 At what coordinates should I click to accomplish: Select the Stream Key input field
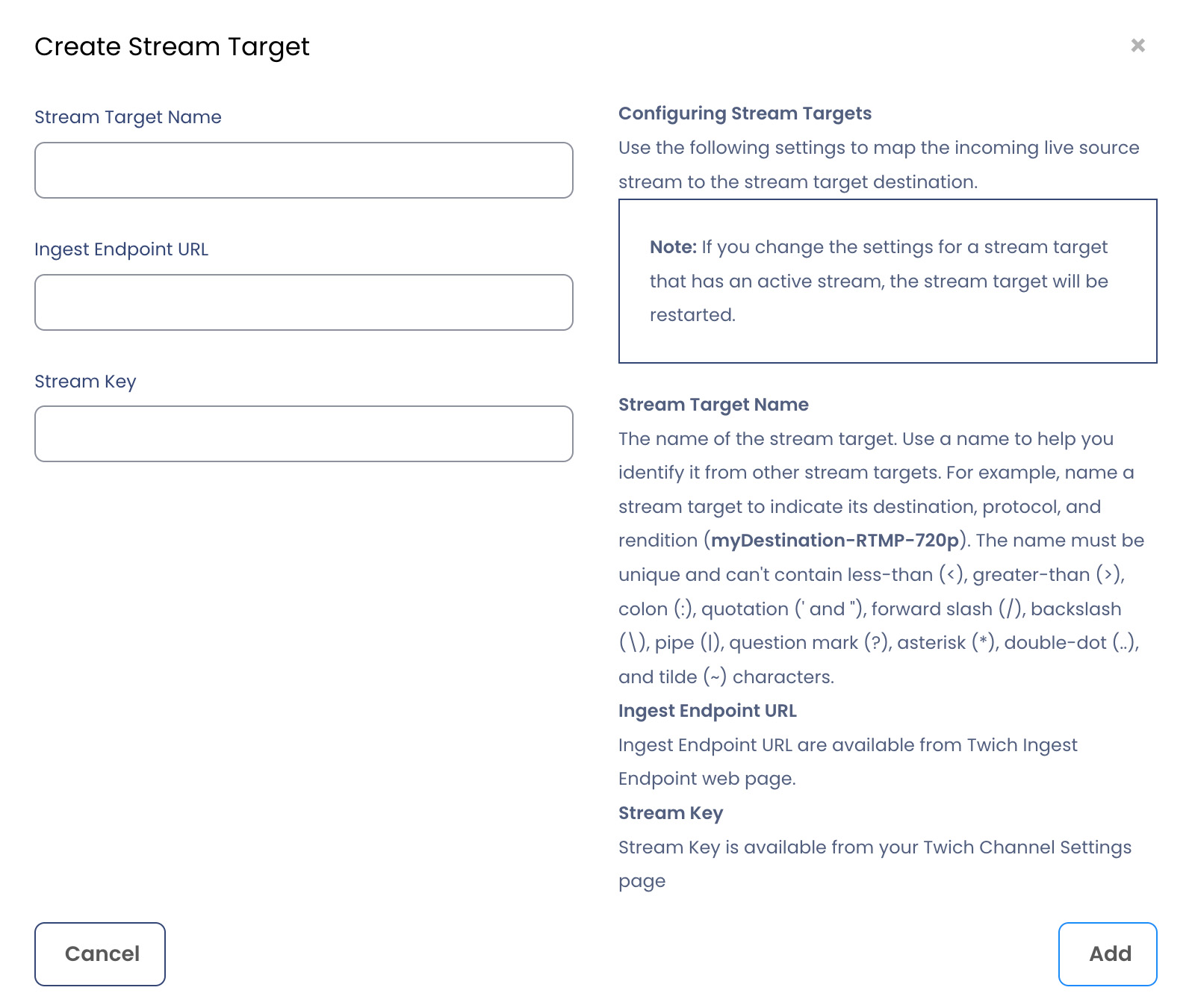303,434
